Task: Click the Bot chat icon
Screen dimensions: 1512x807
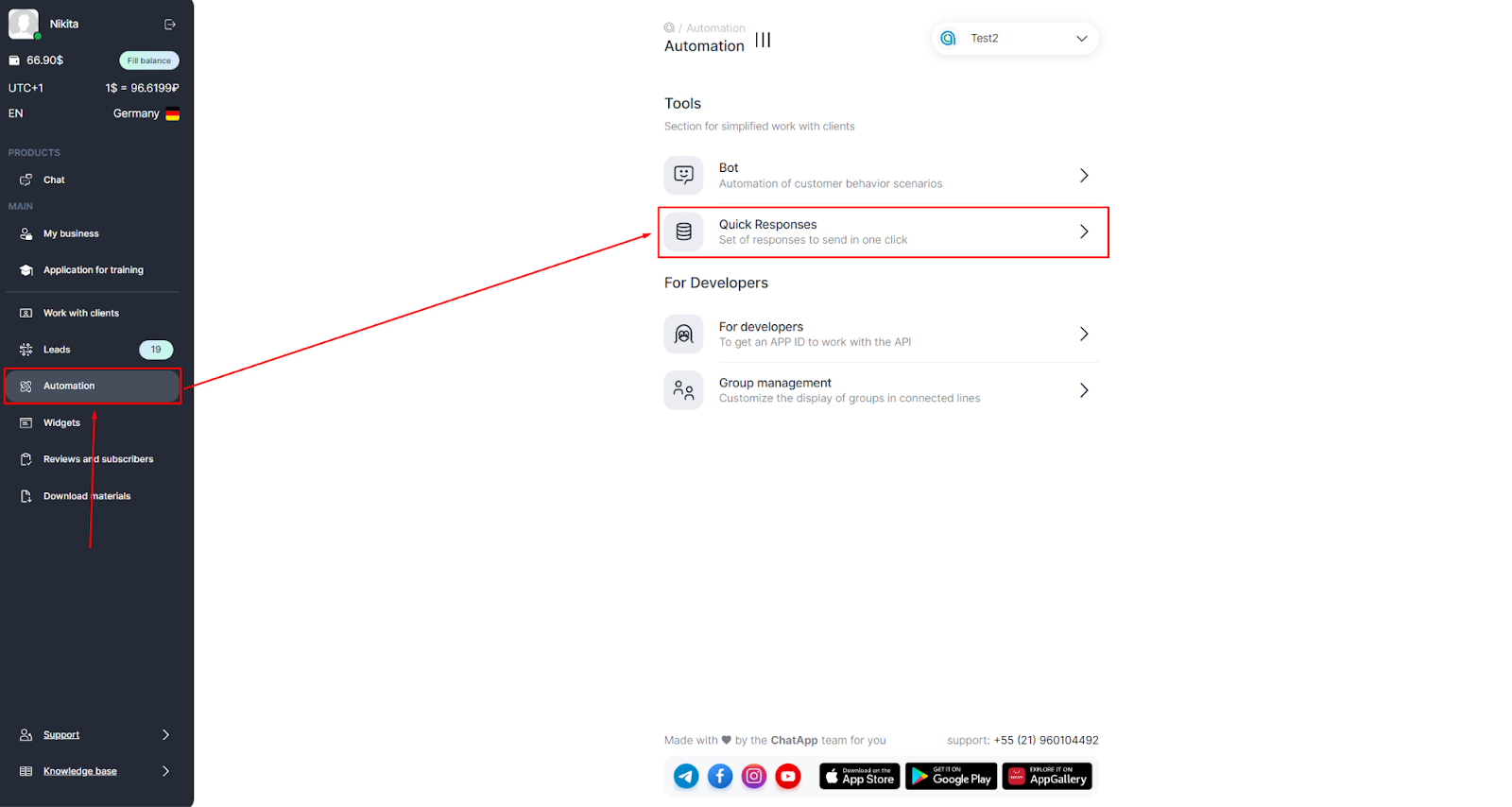Action: pos(683,175)
